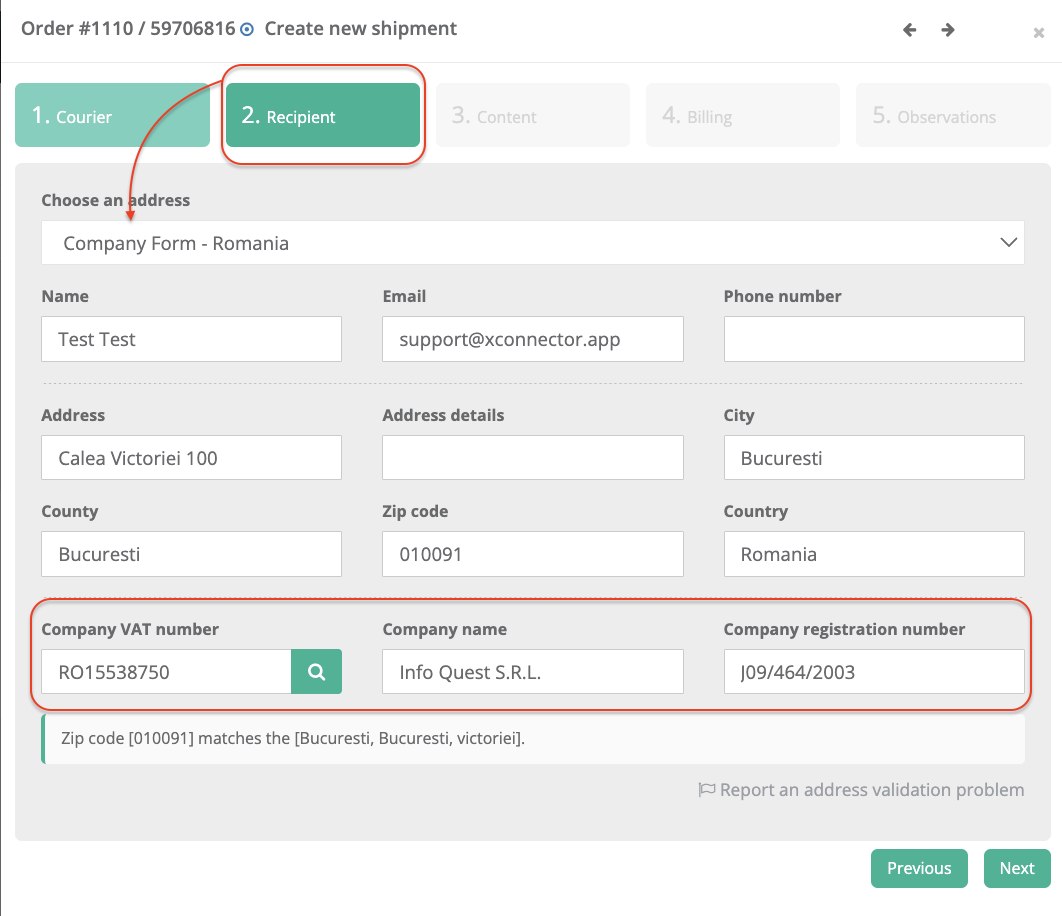Go to previous order with left arrow
Image resolution: width=1062 pixels, height=916 pixels.
909,30
